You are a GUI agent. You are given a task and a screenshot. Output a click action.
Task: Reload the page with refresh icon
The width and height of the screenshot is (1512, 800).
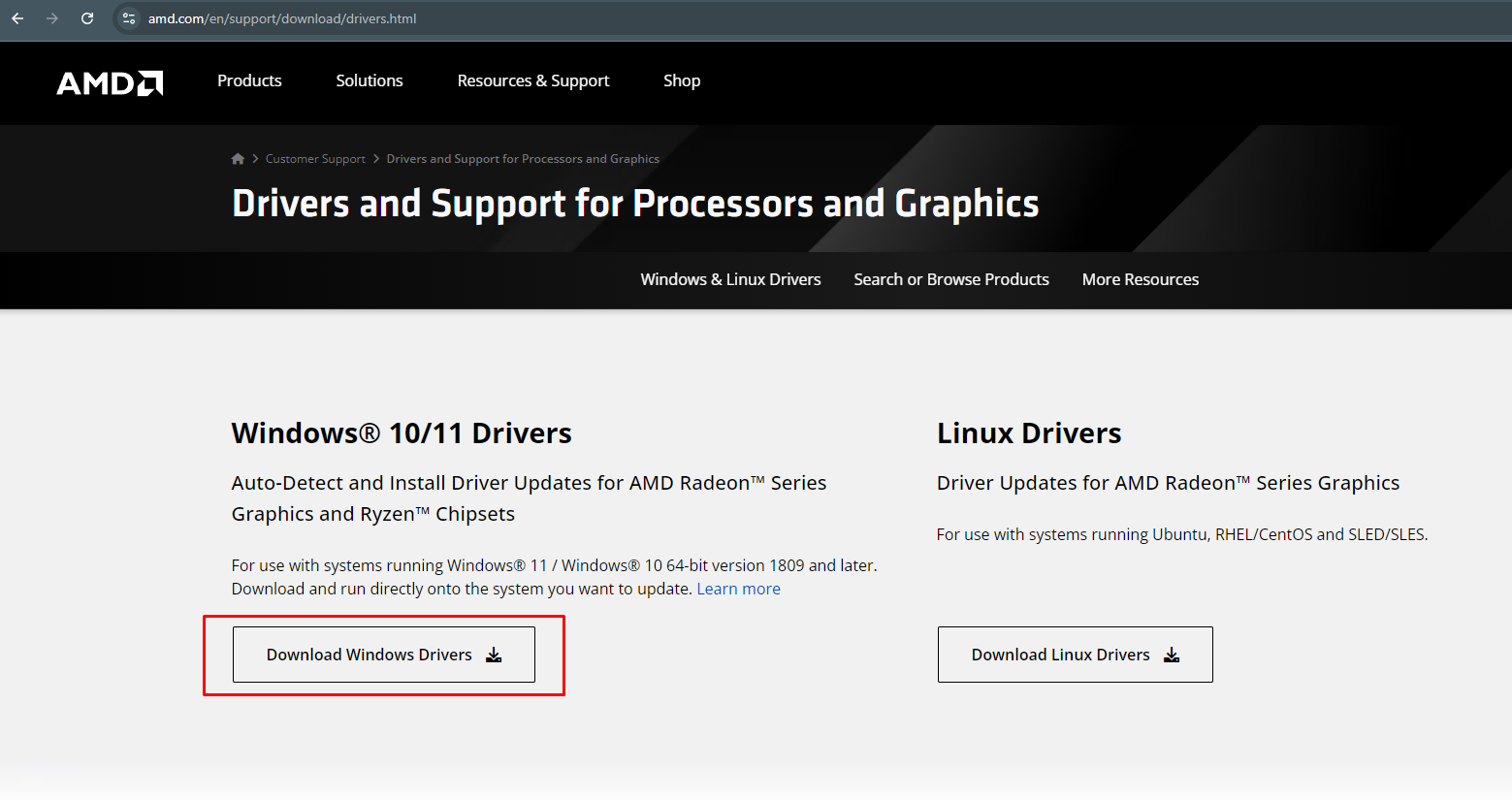click(x=87, y=18)
